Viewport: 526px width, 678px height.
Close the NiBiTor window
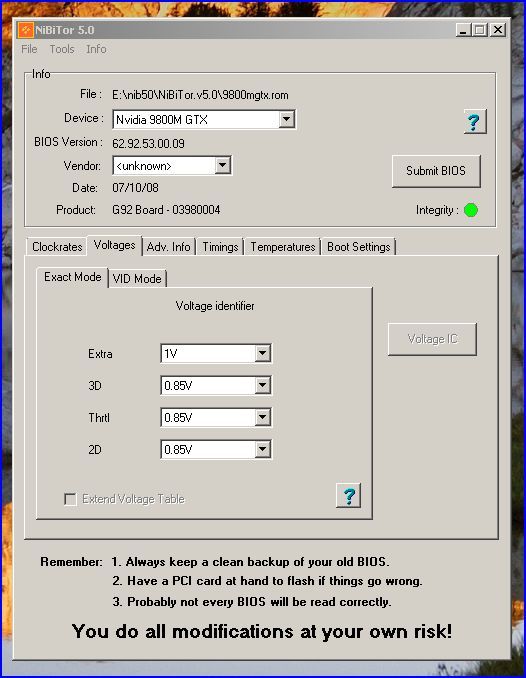point(498,30)
